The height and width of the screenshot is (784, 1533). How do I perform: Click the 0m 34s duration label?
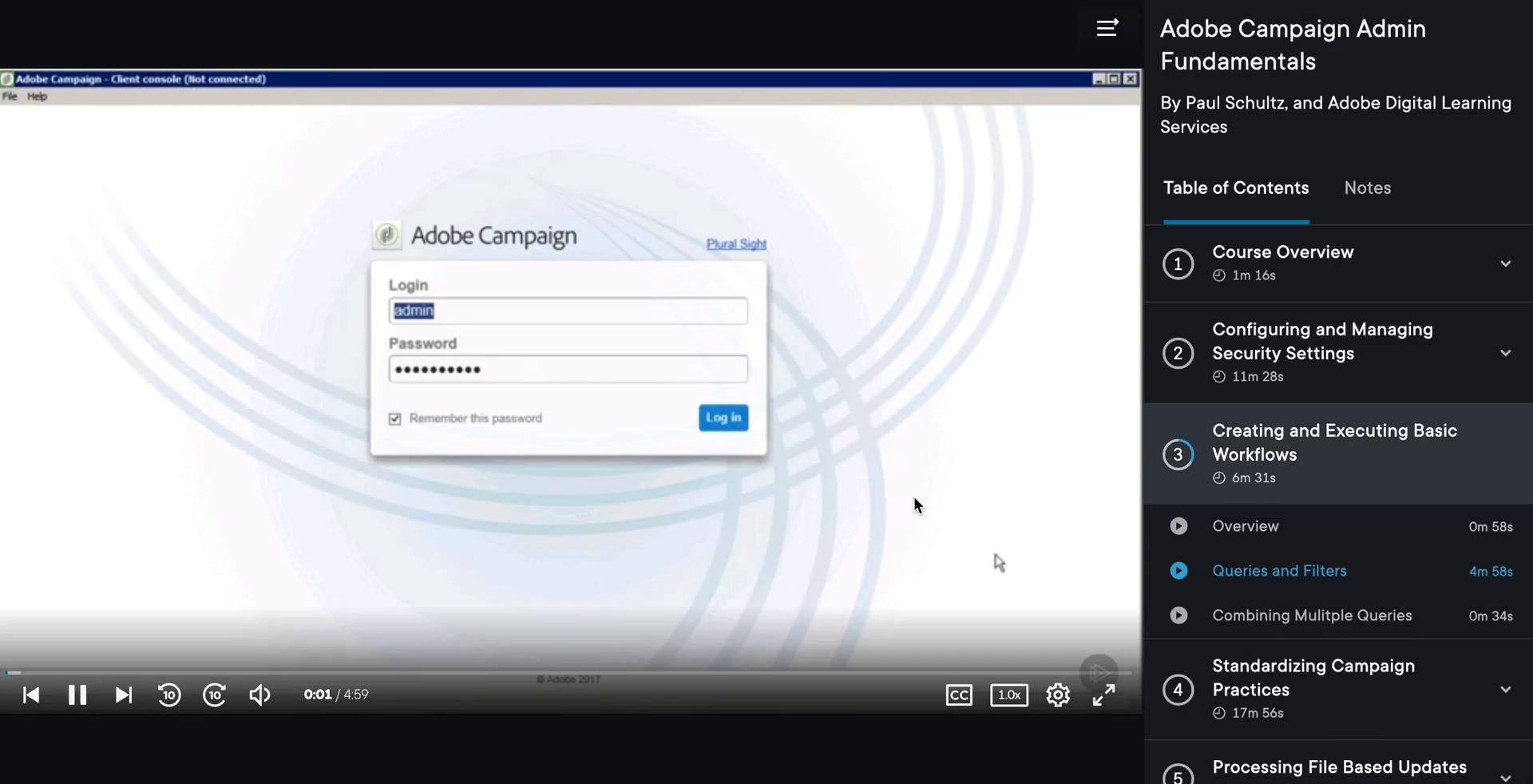[1491, 616]
